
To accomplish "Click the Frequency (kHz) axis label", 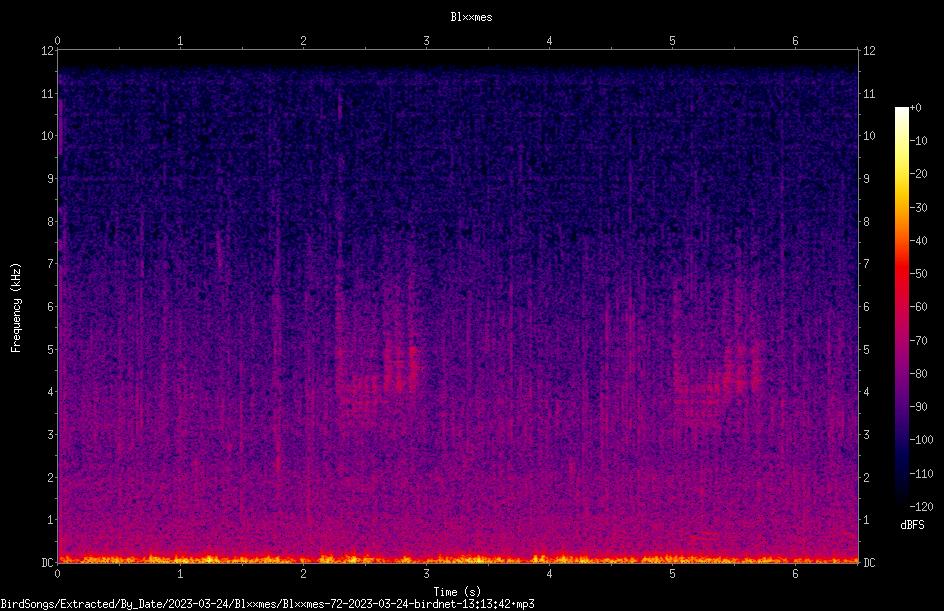I will pos(16,308).
